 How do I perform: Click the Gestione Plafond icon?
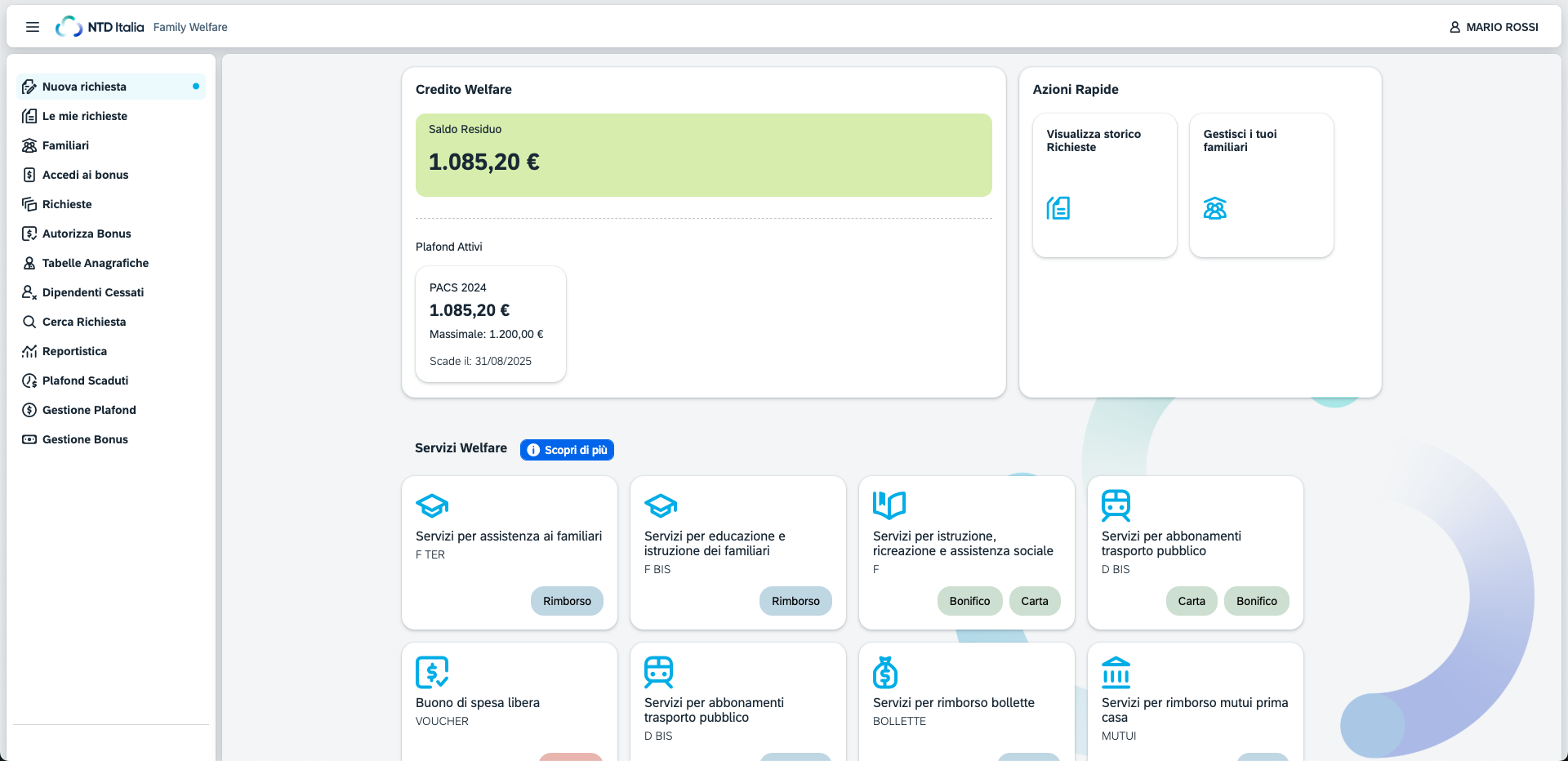29,410
